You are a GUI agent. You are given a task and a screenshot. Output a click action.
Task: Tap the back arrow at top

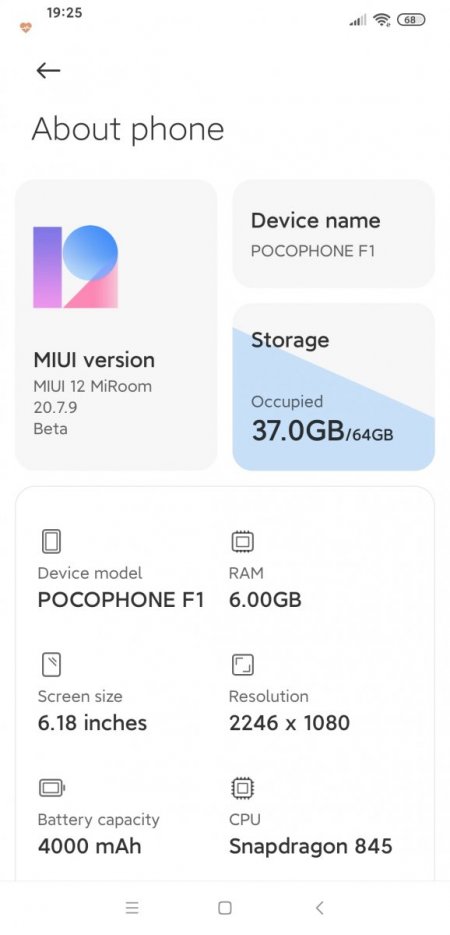[48, 70]
